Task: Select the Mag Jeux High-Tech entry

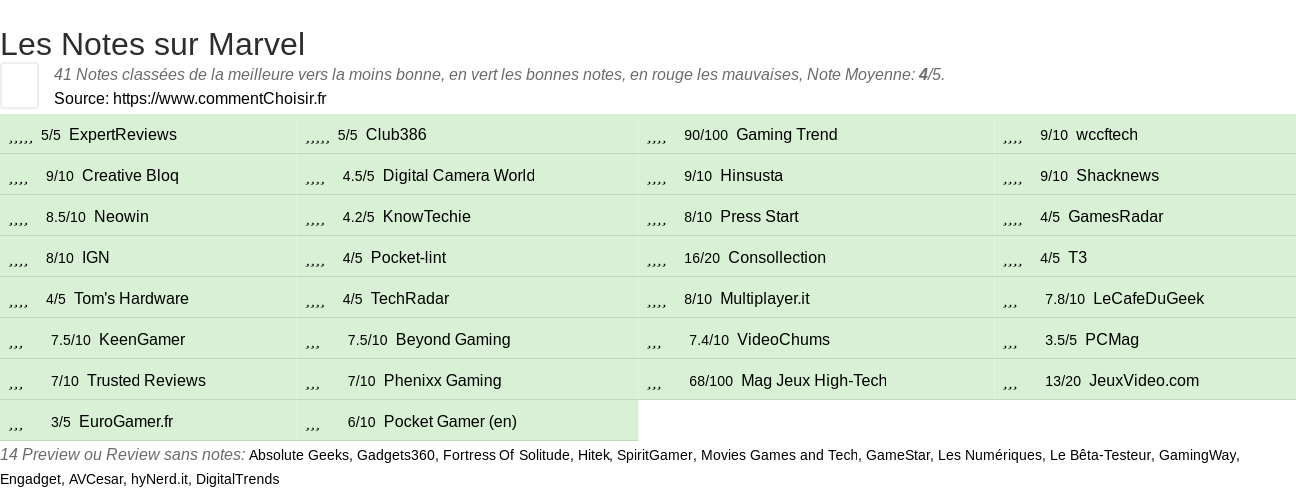Action: coord(816,380)
